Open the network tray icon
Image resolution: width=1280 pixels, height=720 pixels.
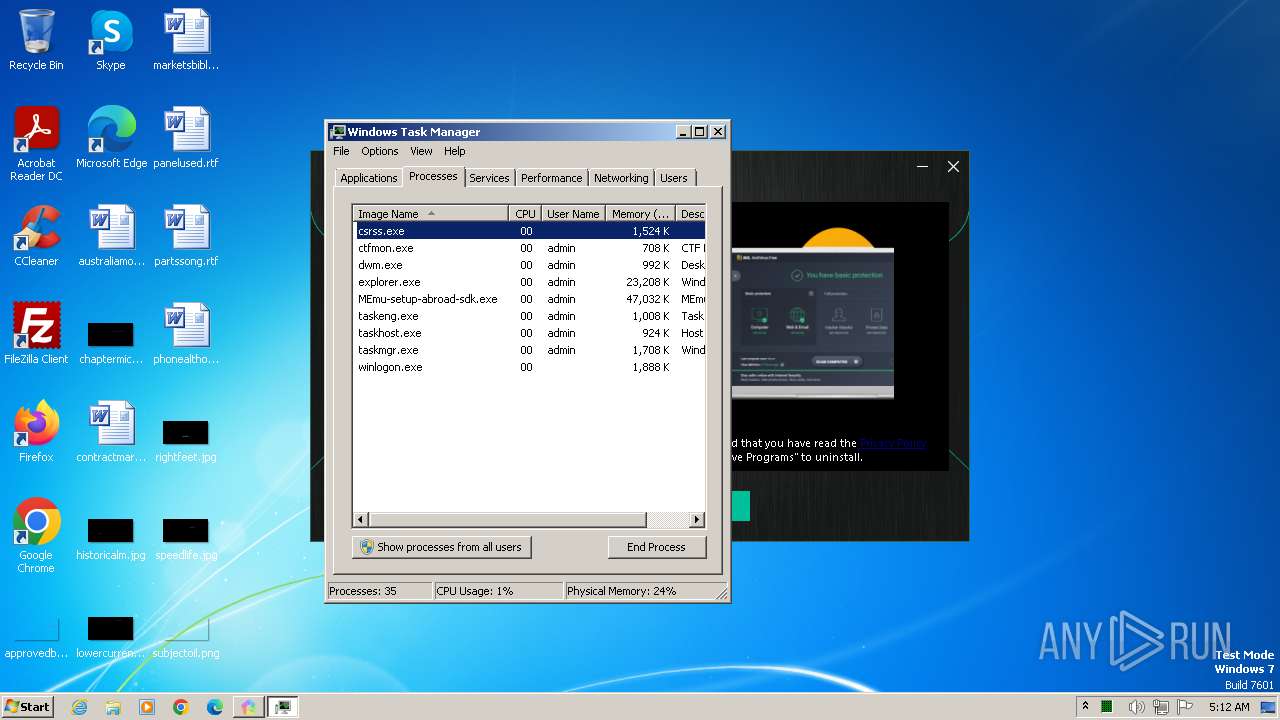1161,707
